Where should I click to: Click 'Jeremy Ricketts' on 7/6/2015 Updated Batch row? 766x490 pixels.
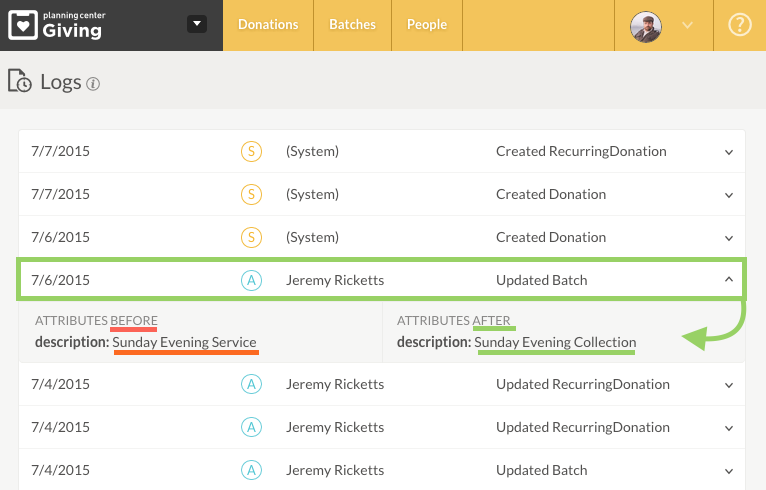pyautogui.click(x=335, y=280)
